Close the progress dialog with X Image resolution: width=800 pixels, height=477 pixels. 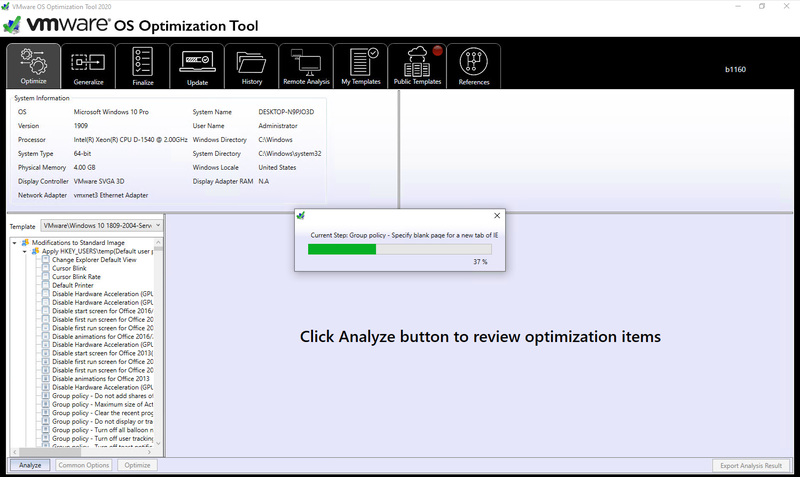pyautogui.click(x=497, y=216)
